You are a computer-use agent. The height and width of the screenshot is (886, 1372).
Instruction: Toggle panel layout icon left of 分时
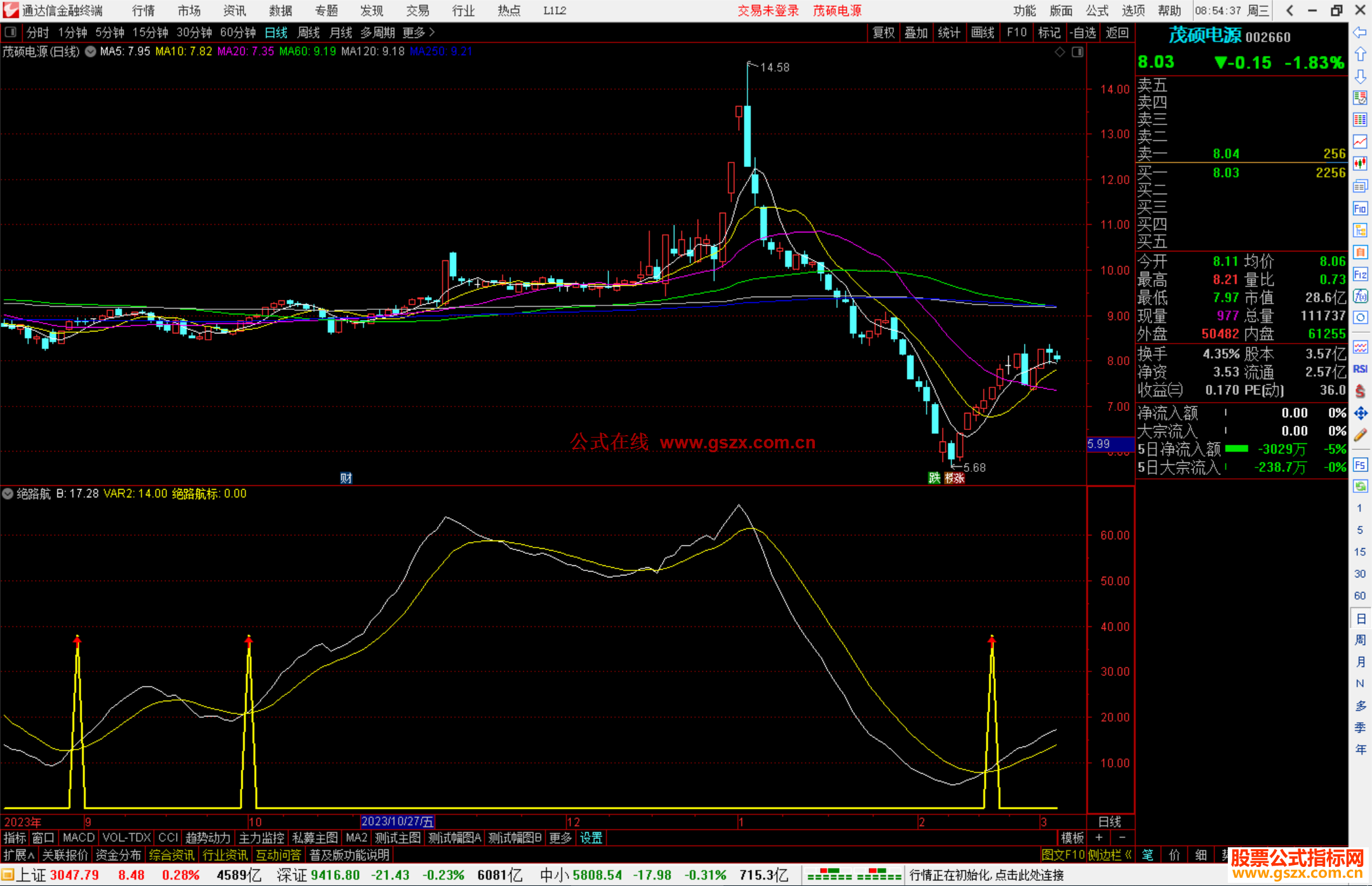pyautogui.click(x=11, y=32)
